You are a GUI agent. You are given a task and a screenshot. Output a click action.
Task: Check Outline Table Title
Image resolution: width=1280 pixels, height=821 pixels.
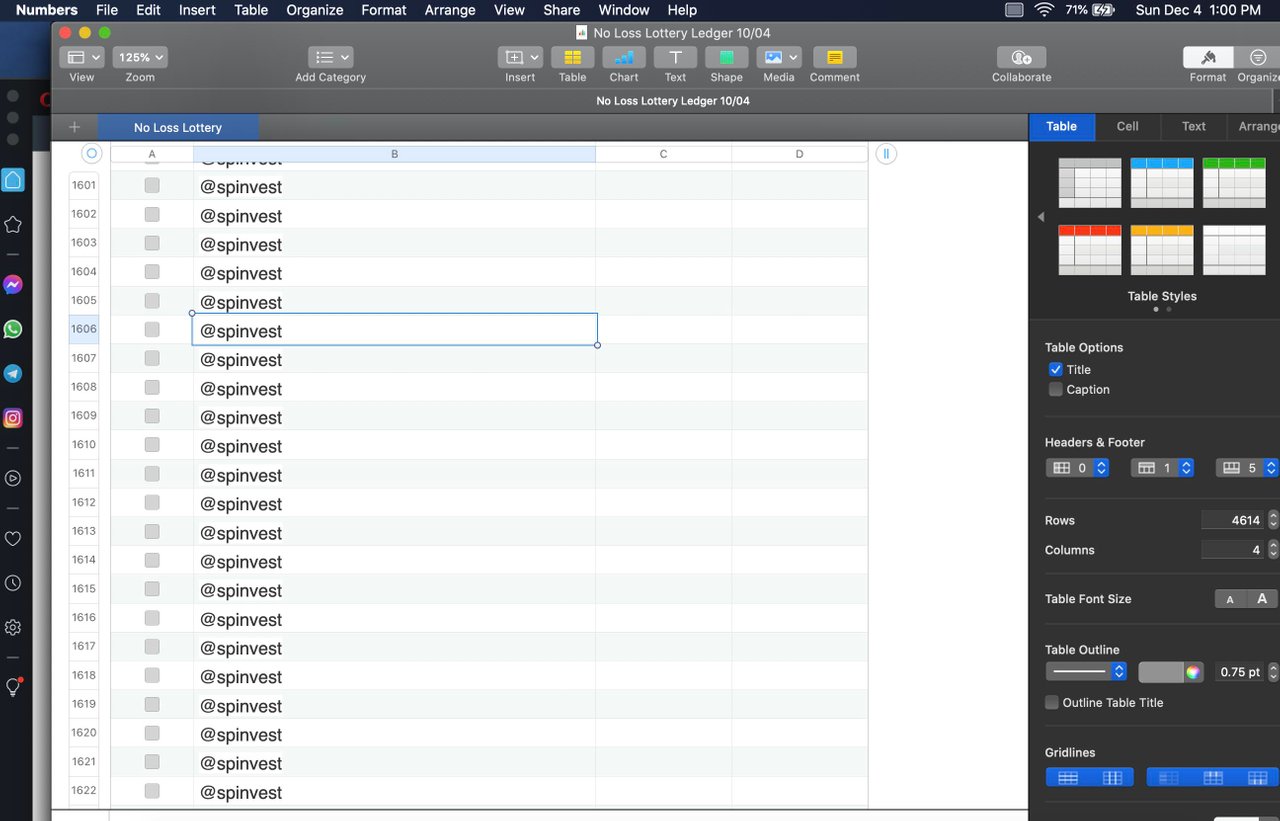pos(1051,702)
